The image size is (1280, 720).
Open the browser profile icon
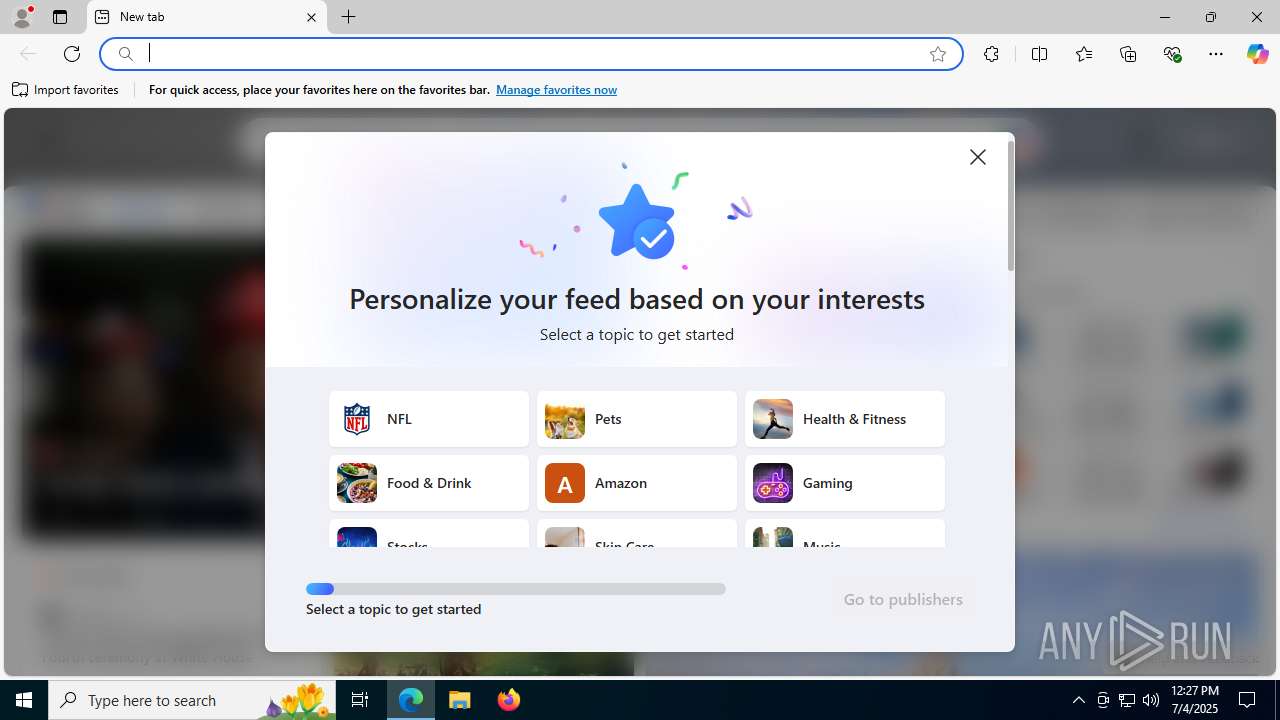(22, 17)
